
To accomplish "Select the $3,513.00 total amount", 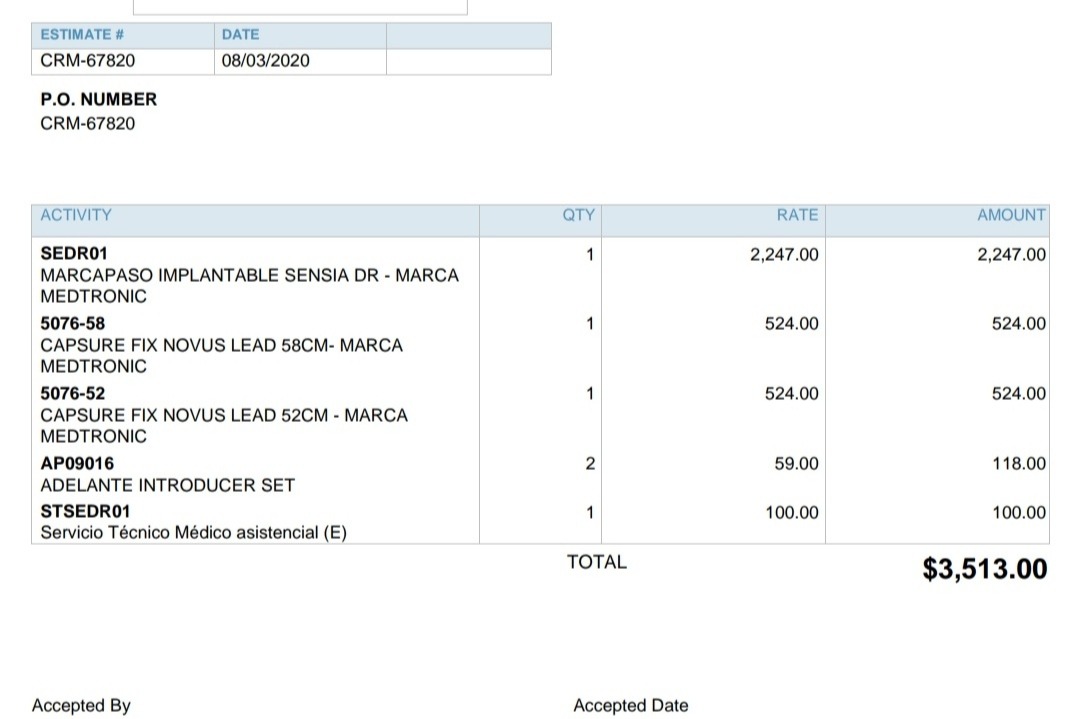I will click(985, 569).
